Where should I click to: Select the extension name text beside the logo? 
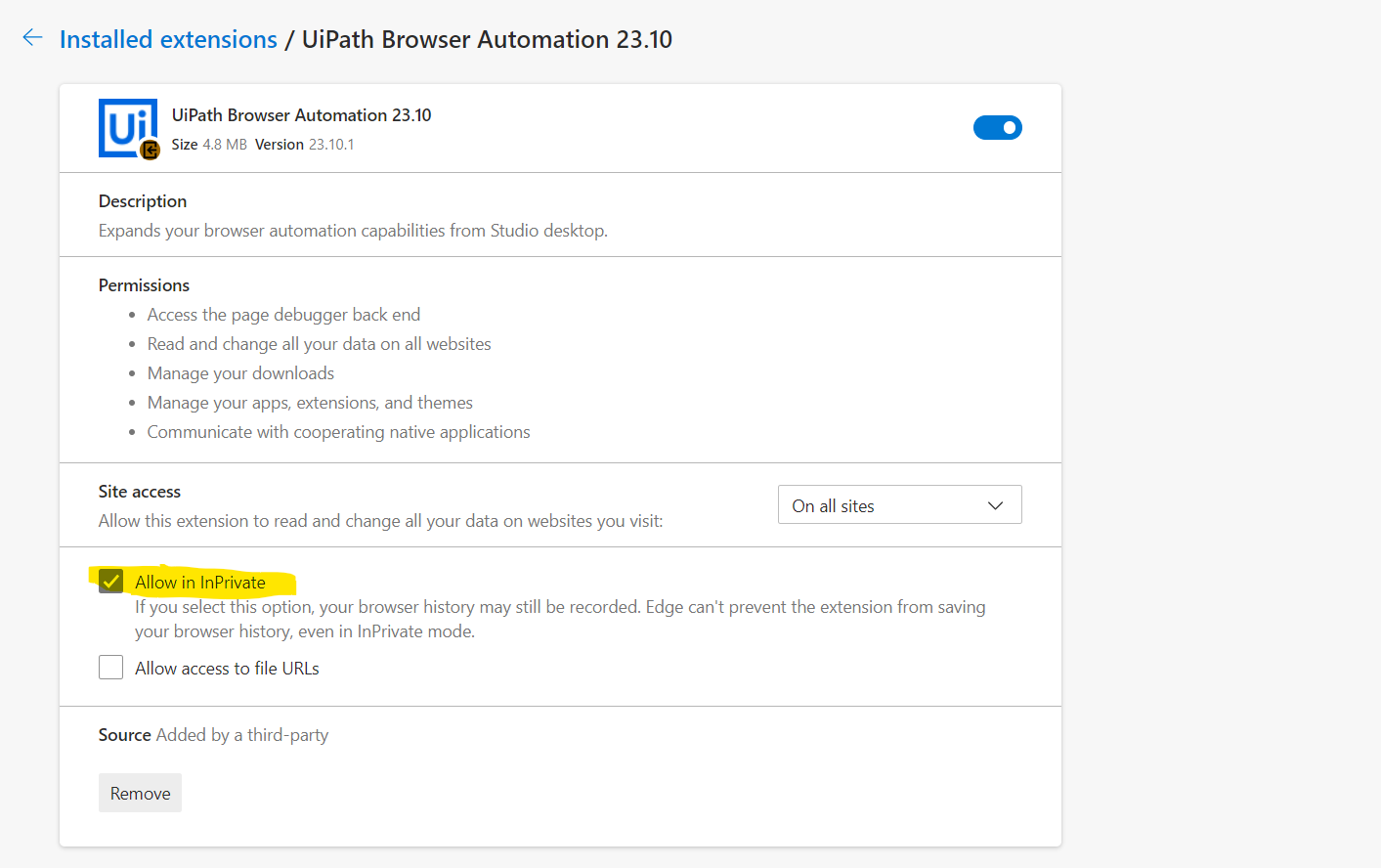[x=301, y=115]
